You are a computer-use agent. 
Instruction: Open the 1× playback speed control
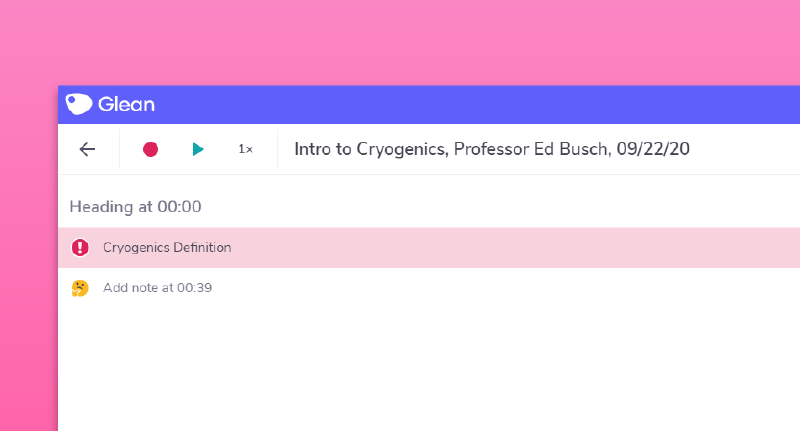point(245,149)
